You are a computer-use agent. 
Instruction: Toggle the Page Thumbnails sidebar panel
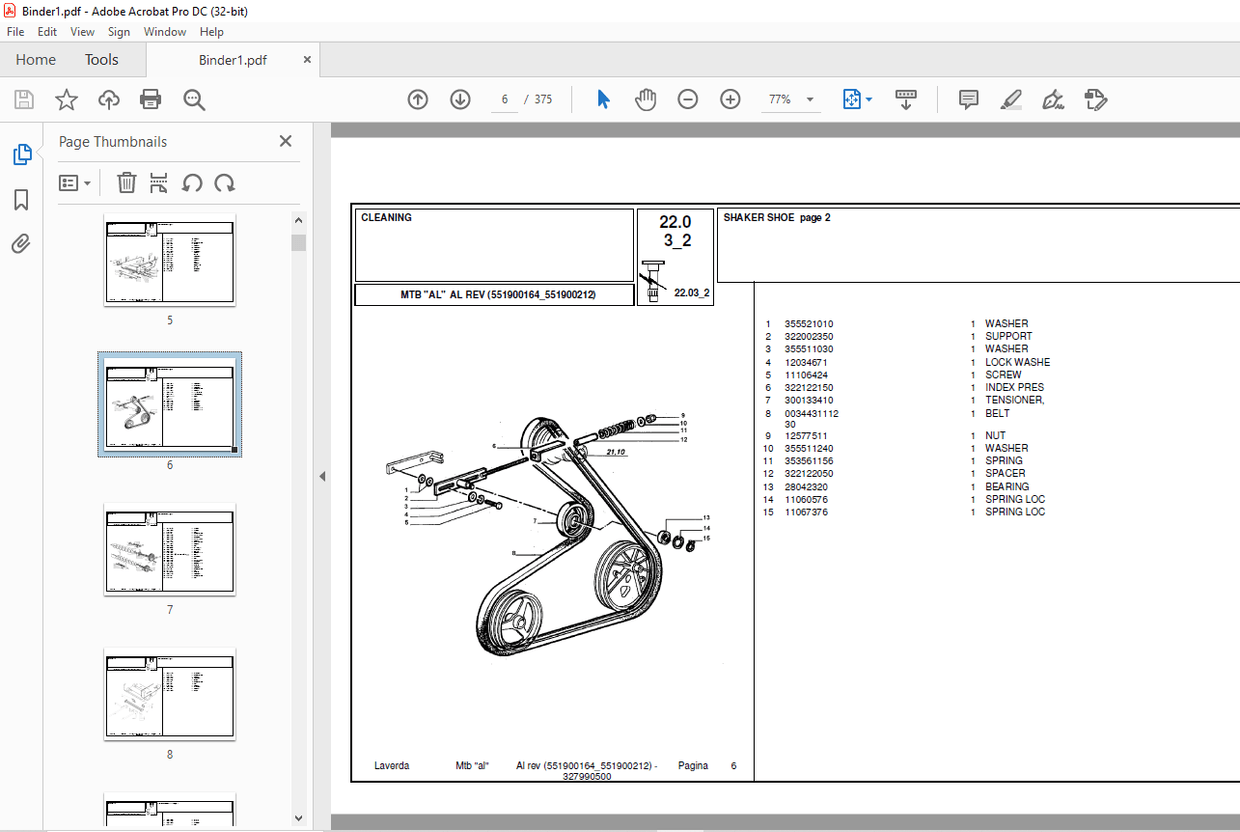click(x=21, y=154)
